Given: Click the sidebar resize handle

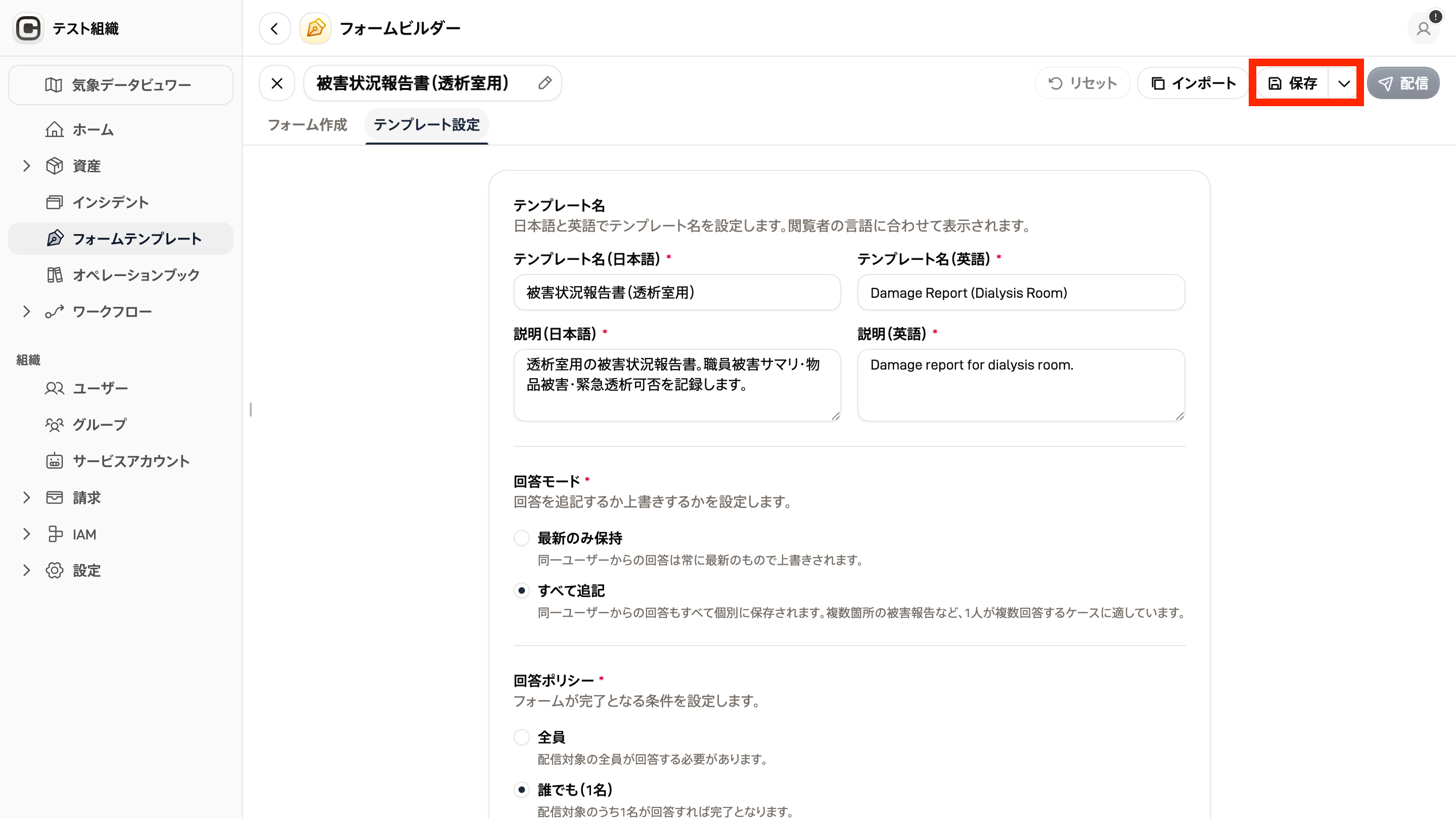Looking at the screenshot, I should point(250,409).
